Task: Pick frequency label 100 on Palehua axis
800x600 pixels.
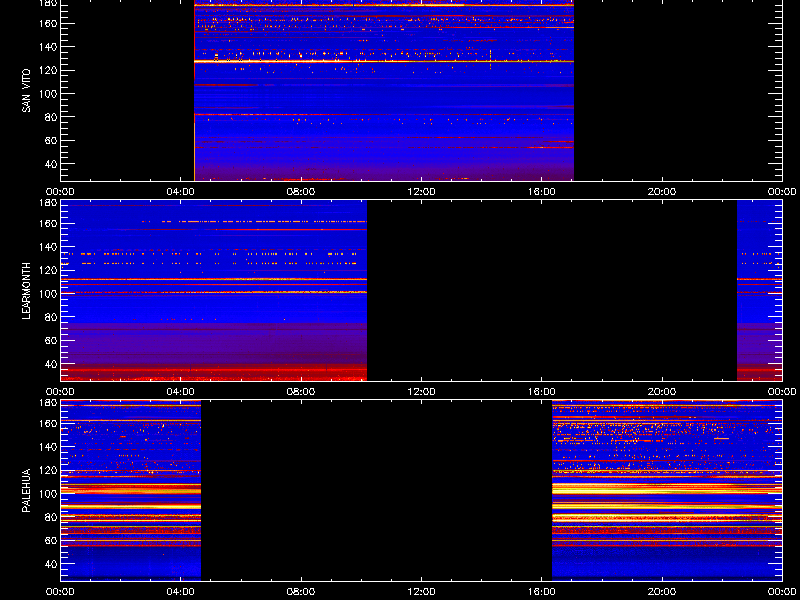Action: pos(47,494)
